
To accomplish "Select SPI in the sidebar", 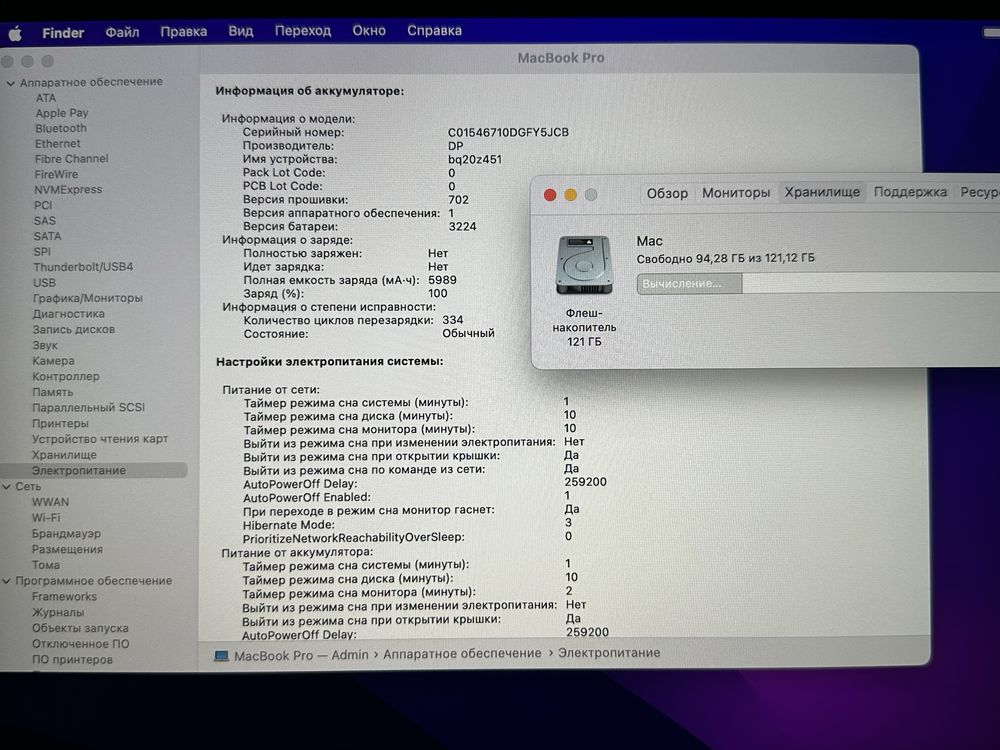I will 42,252.
